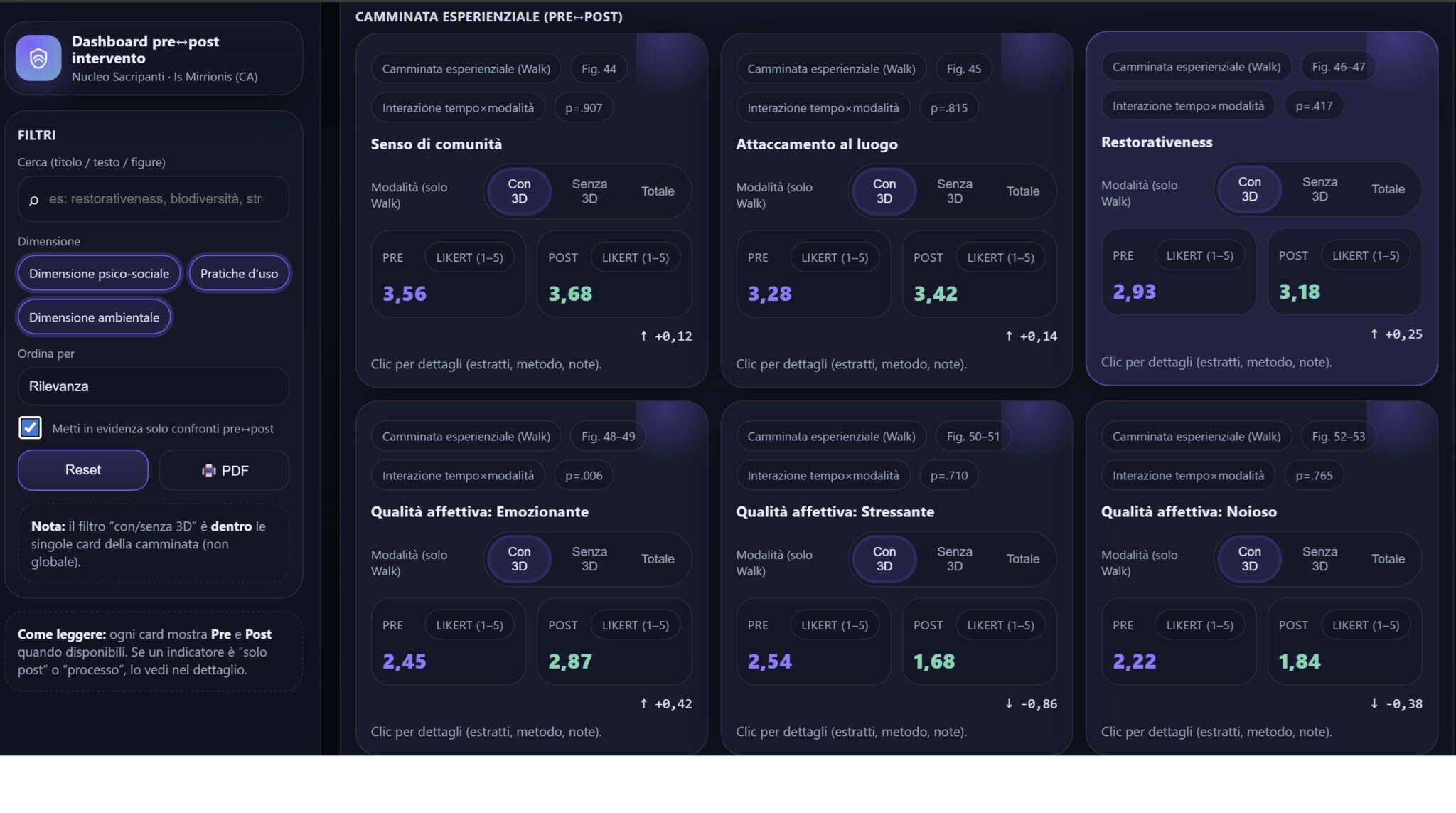This screenshot has height=813, width=1456.
Task: Select Senza 3D in Noioso card
Action: [1319, 559]
